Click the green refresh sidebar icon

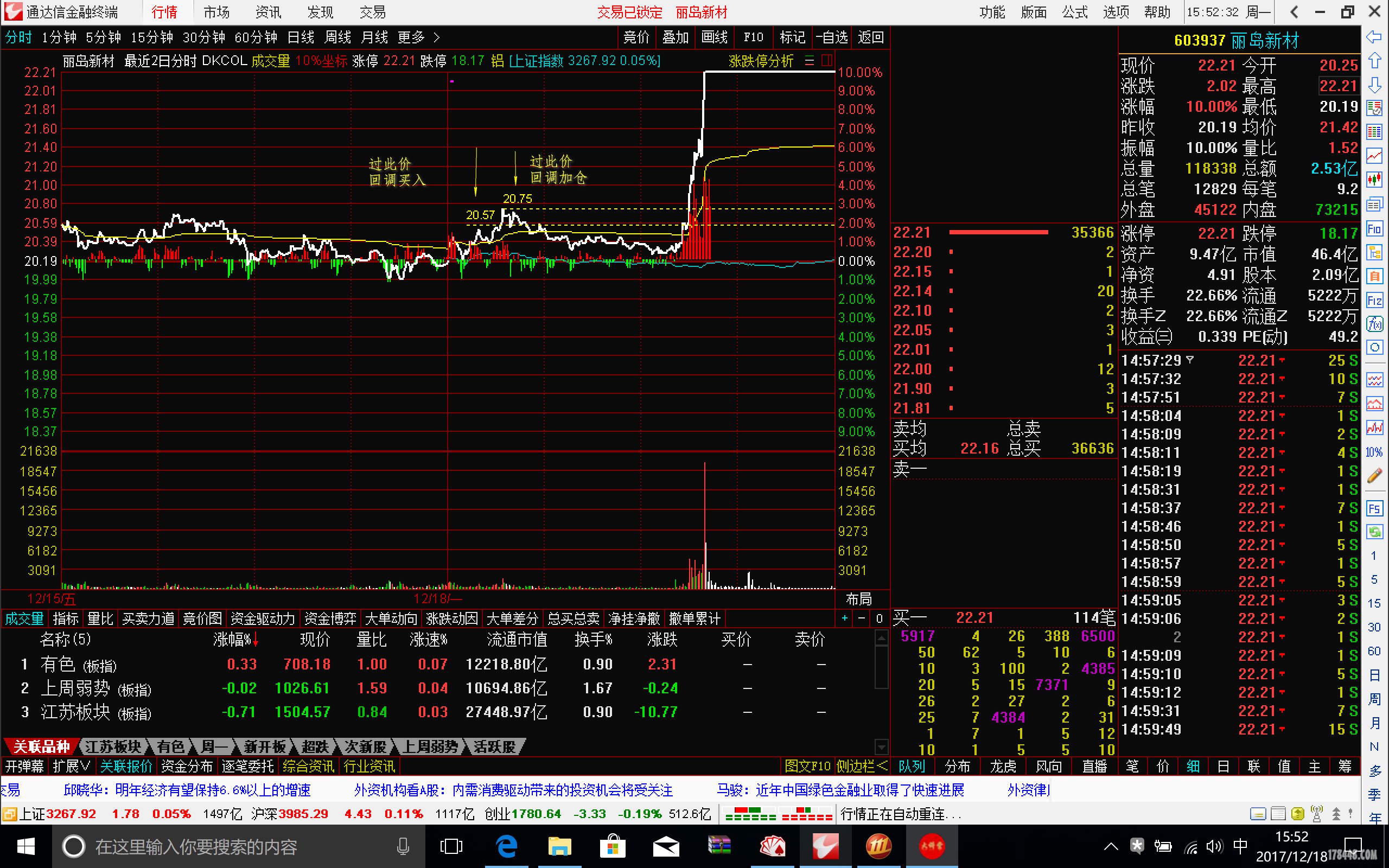(x=1374, y=532)
